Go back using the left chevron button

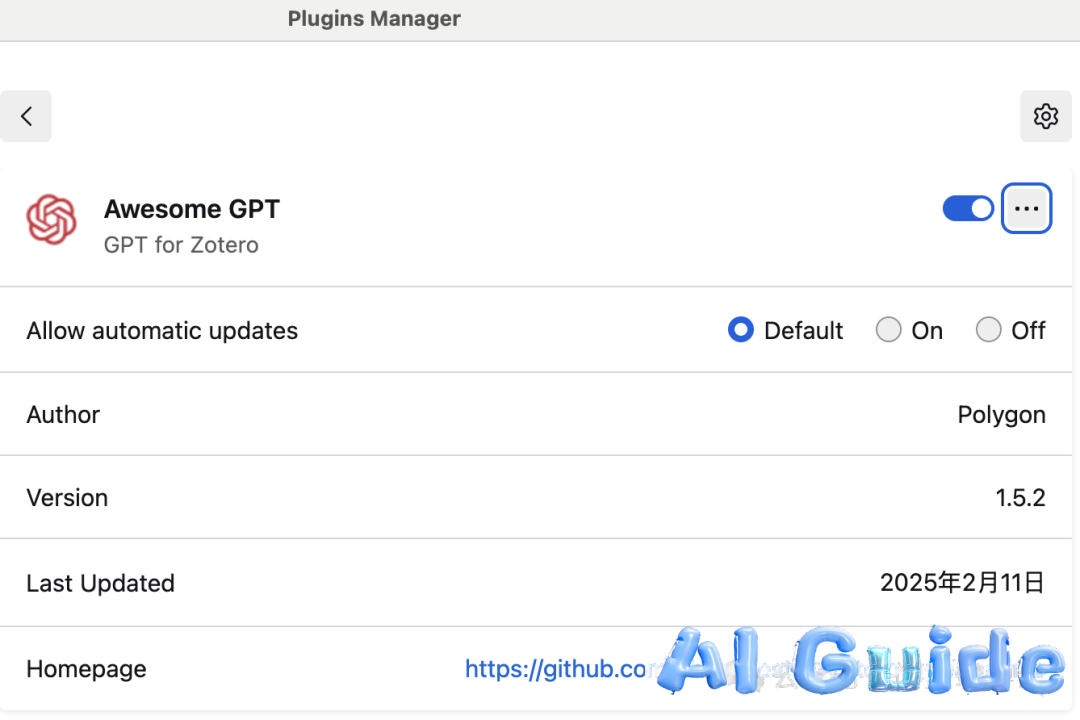click(x=25, y=116)
